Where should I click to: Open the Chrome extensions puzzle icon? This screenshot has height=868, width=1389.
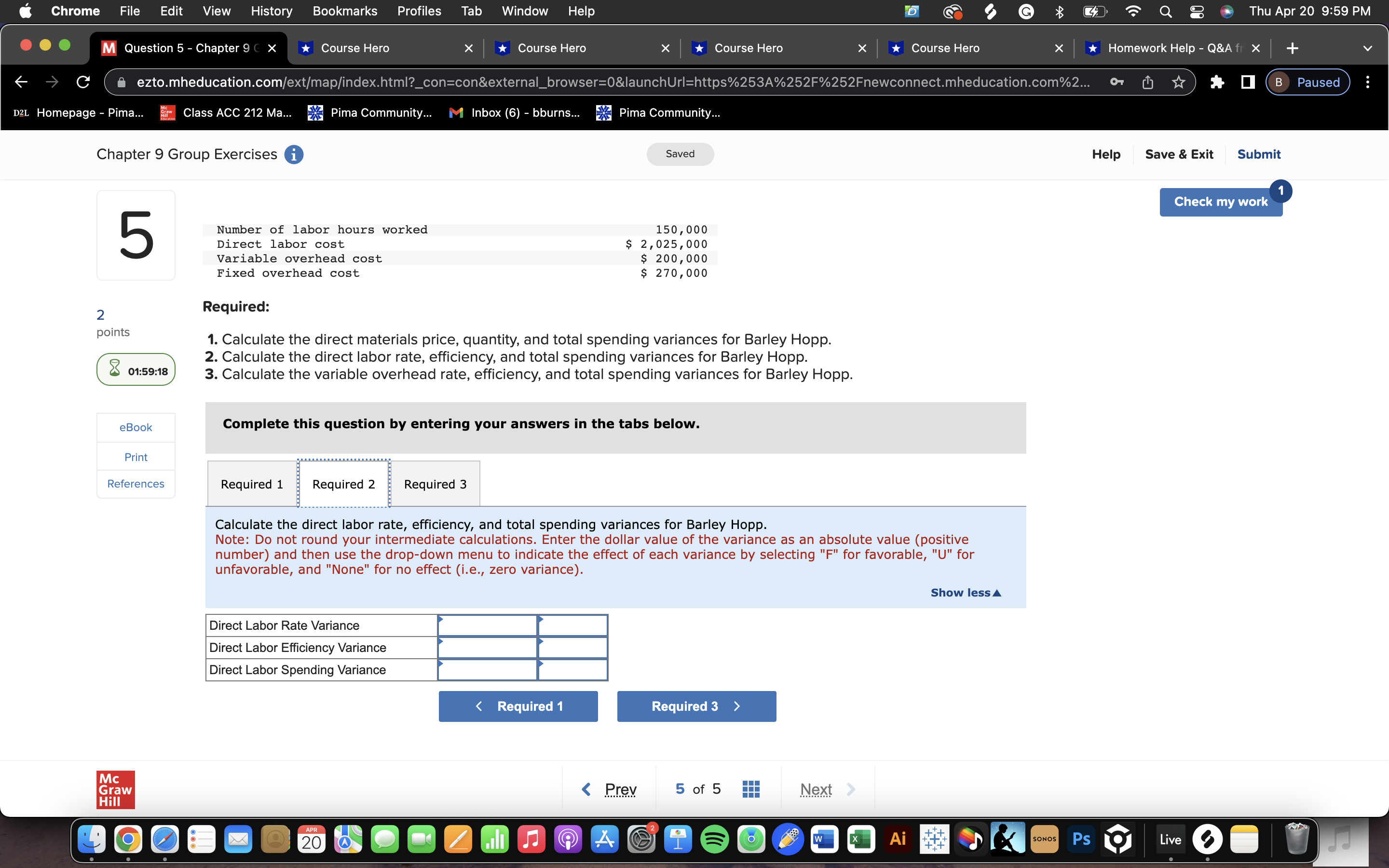tap(1216, 82)
